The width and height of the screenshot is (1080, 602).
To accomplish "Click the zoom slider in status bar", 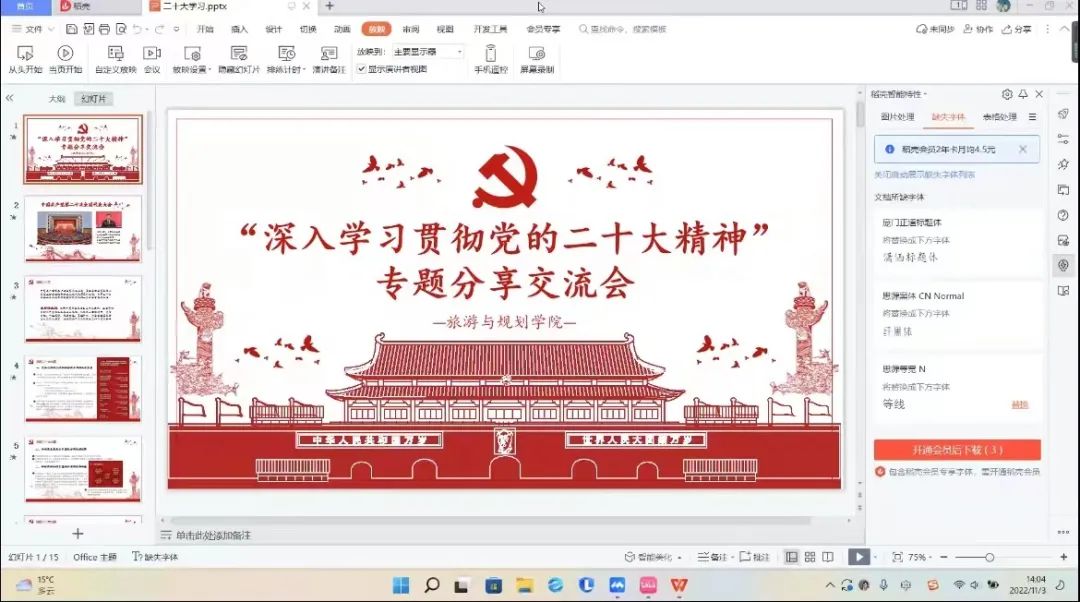I will pyautogui.click(x=989, y=557).
